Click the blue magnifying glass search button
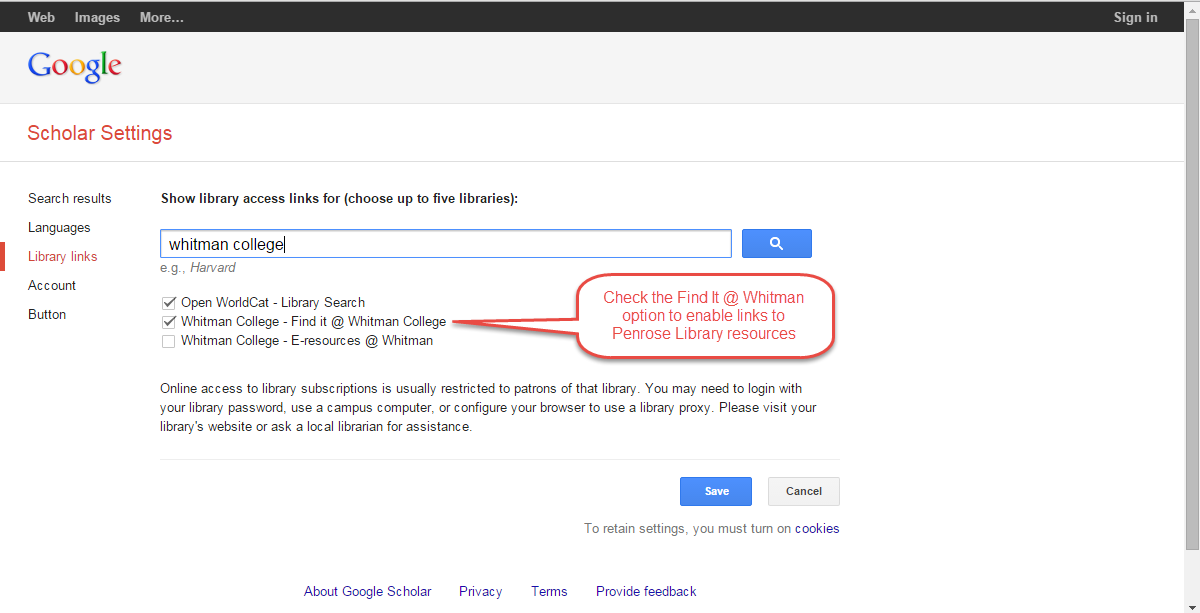 click(776, 243)
